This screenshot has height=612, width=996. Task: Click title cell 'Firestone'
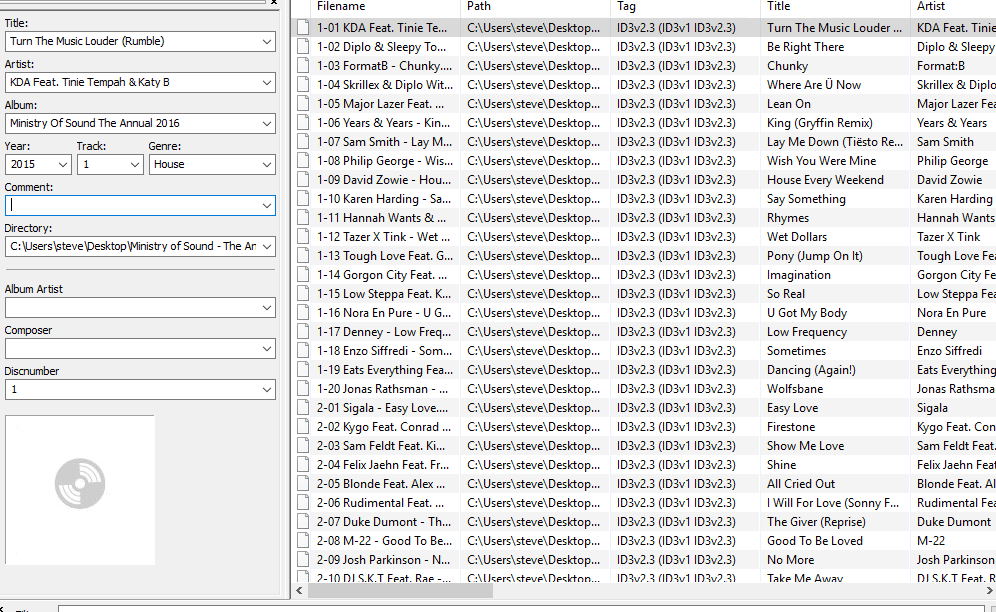click(x=791, y=427)
